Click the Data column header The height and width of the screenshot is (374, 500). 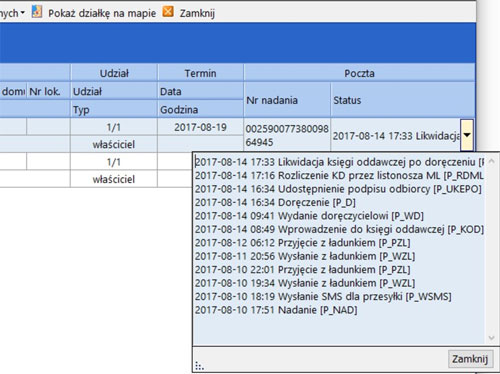coord(200,91)
